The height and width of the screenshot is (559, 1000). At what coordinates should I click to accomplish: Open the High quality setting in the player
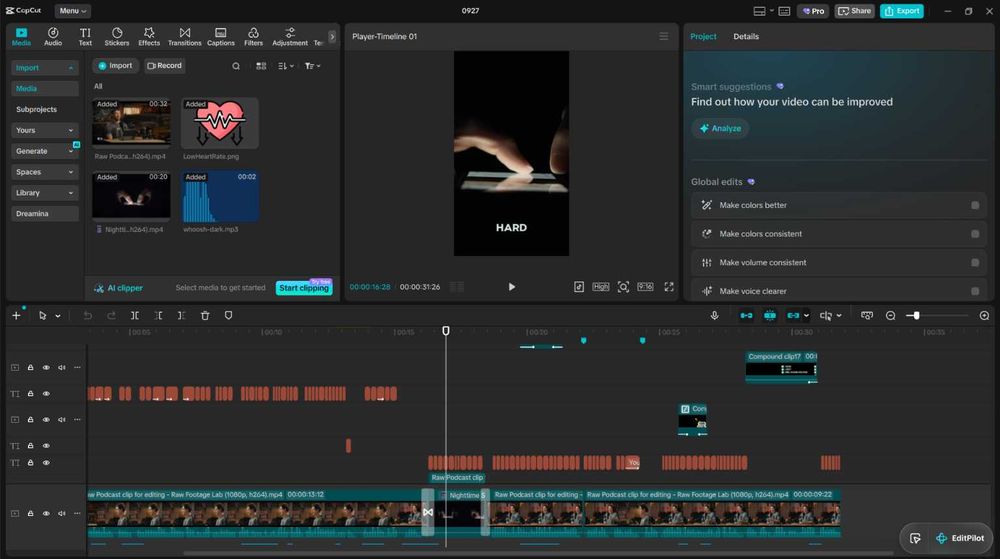pos(600,287)
